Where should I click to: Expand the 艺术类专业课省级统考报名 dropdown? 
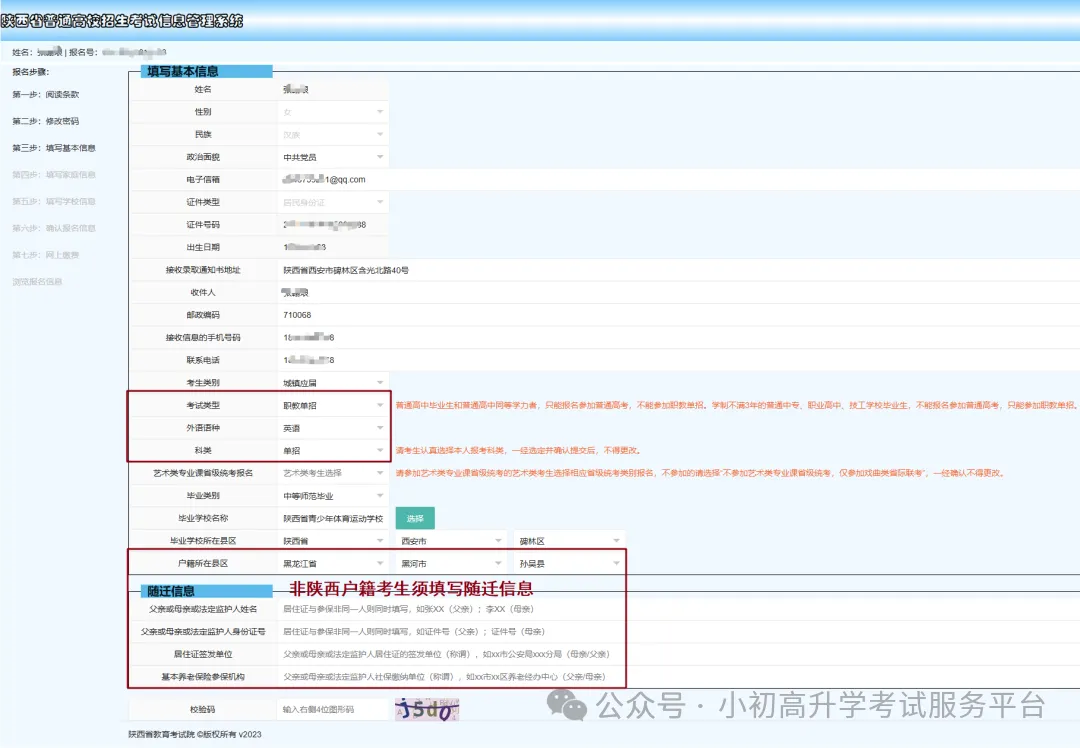pos(333,473)
